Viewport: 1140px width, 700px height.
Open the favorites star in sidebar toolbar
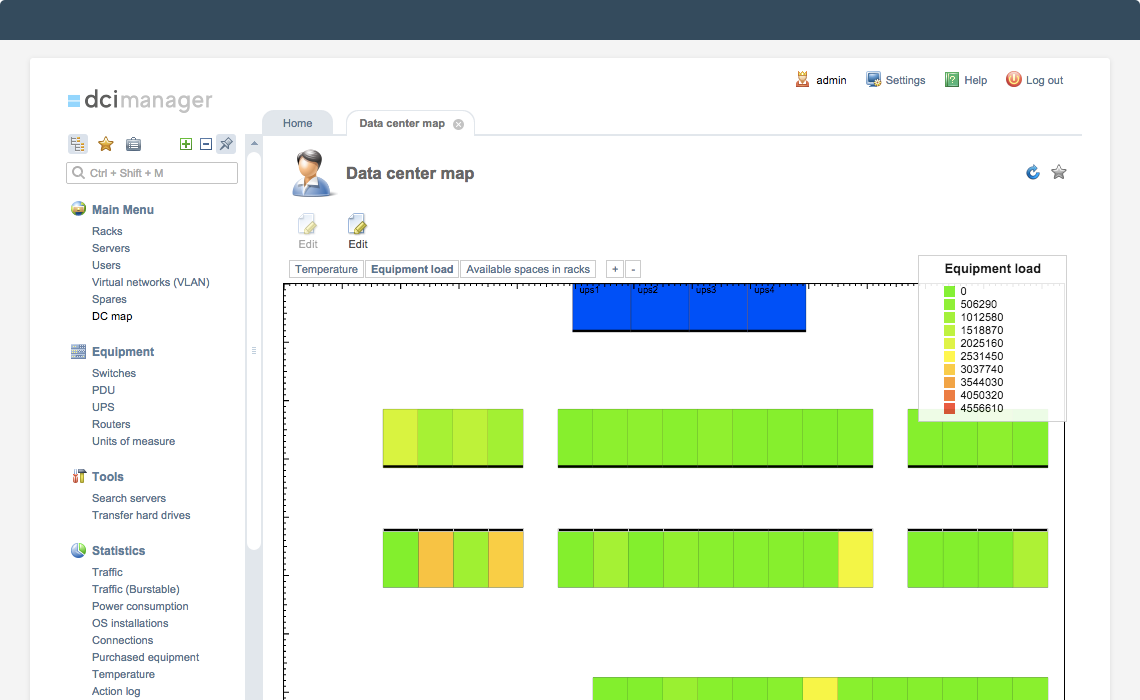point(106,144)
